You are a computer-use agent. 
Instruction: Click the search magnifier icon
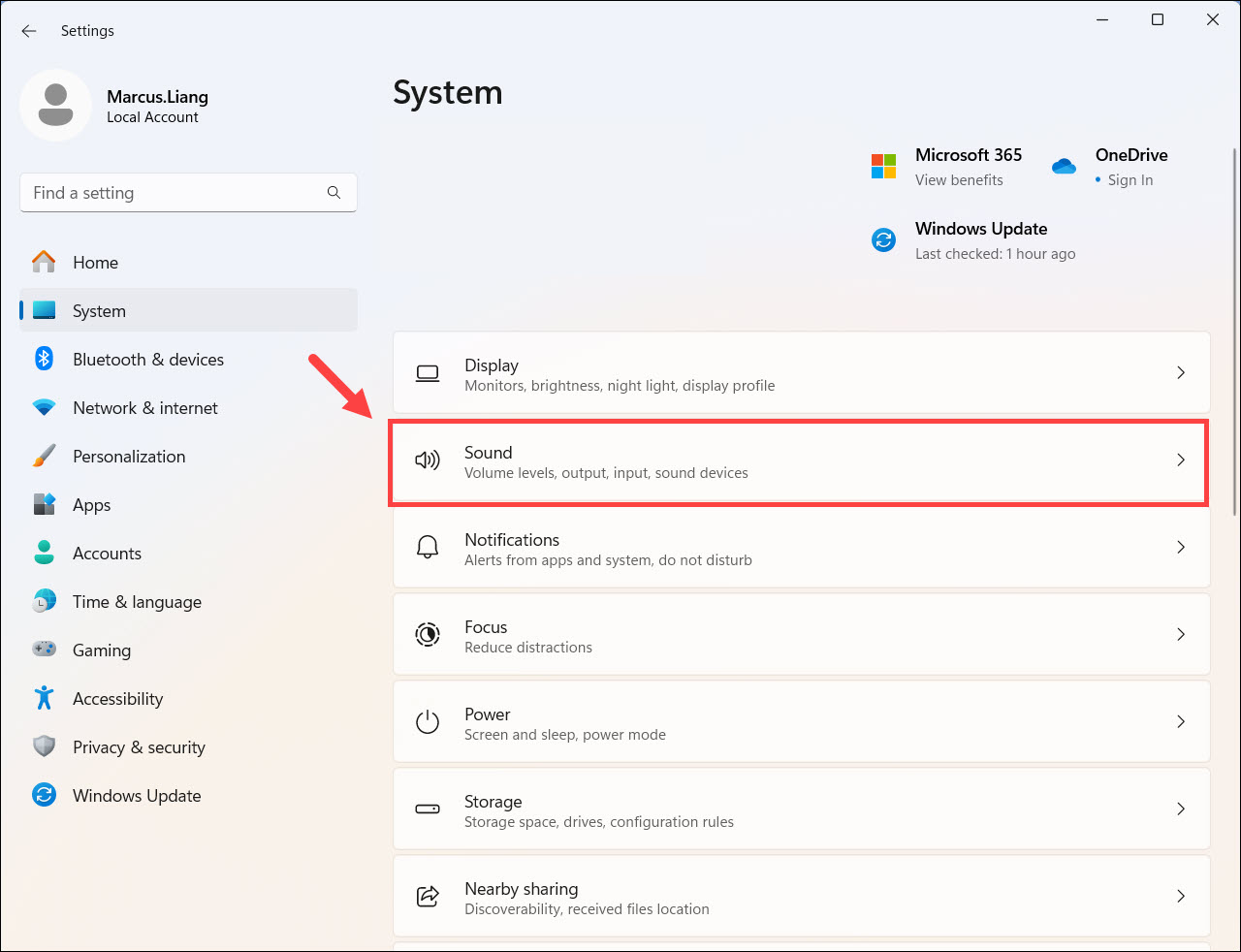(334, 193)
